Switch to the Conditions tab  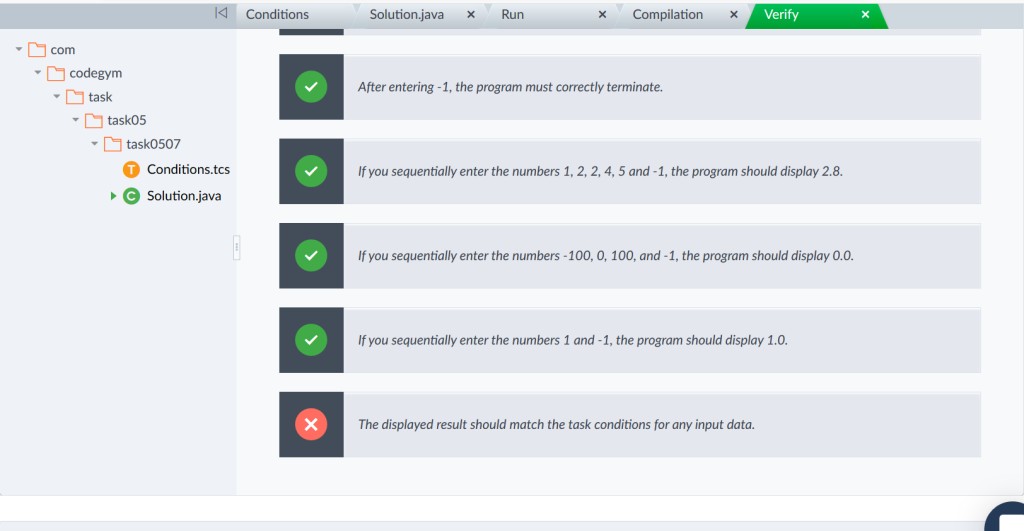click(278, 14)
